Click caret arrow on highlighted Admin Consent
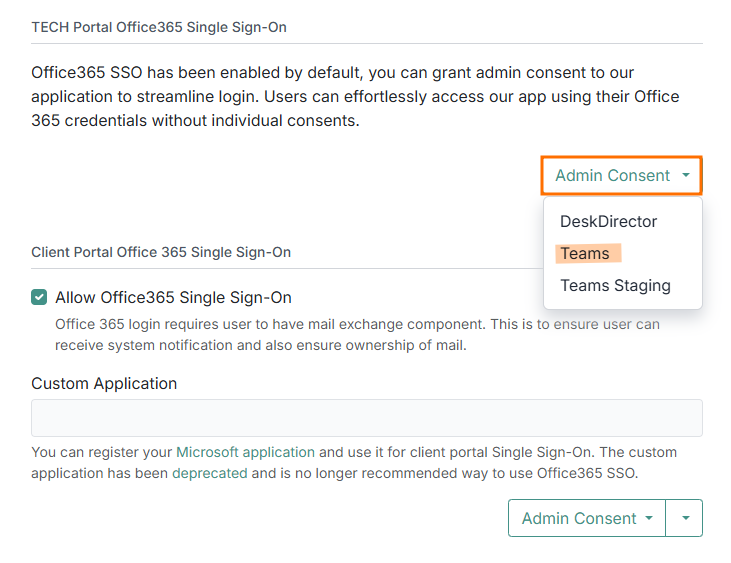The height and width of the screenshot is (563, 731). [686, 175]
